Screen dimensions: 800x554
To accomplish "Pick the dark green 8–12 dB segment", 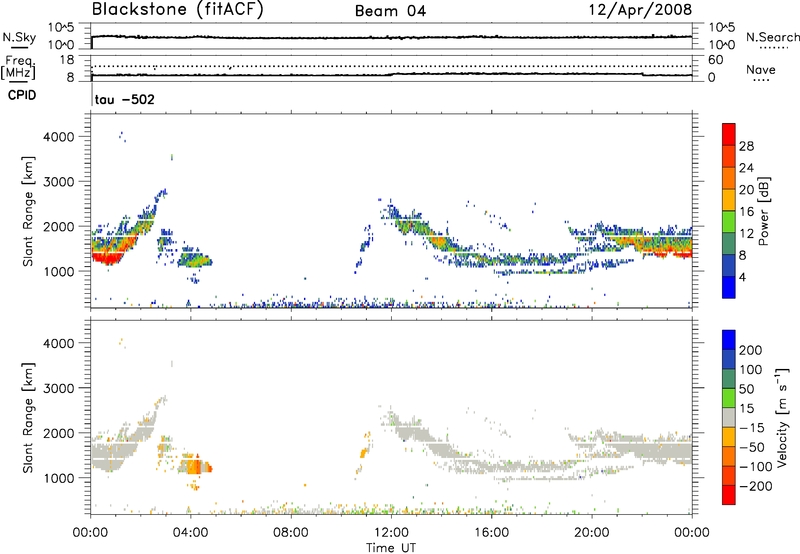I will click(729, 243).
